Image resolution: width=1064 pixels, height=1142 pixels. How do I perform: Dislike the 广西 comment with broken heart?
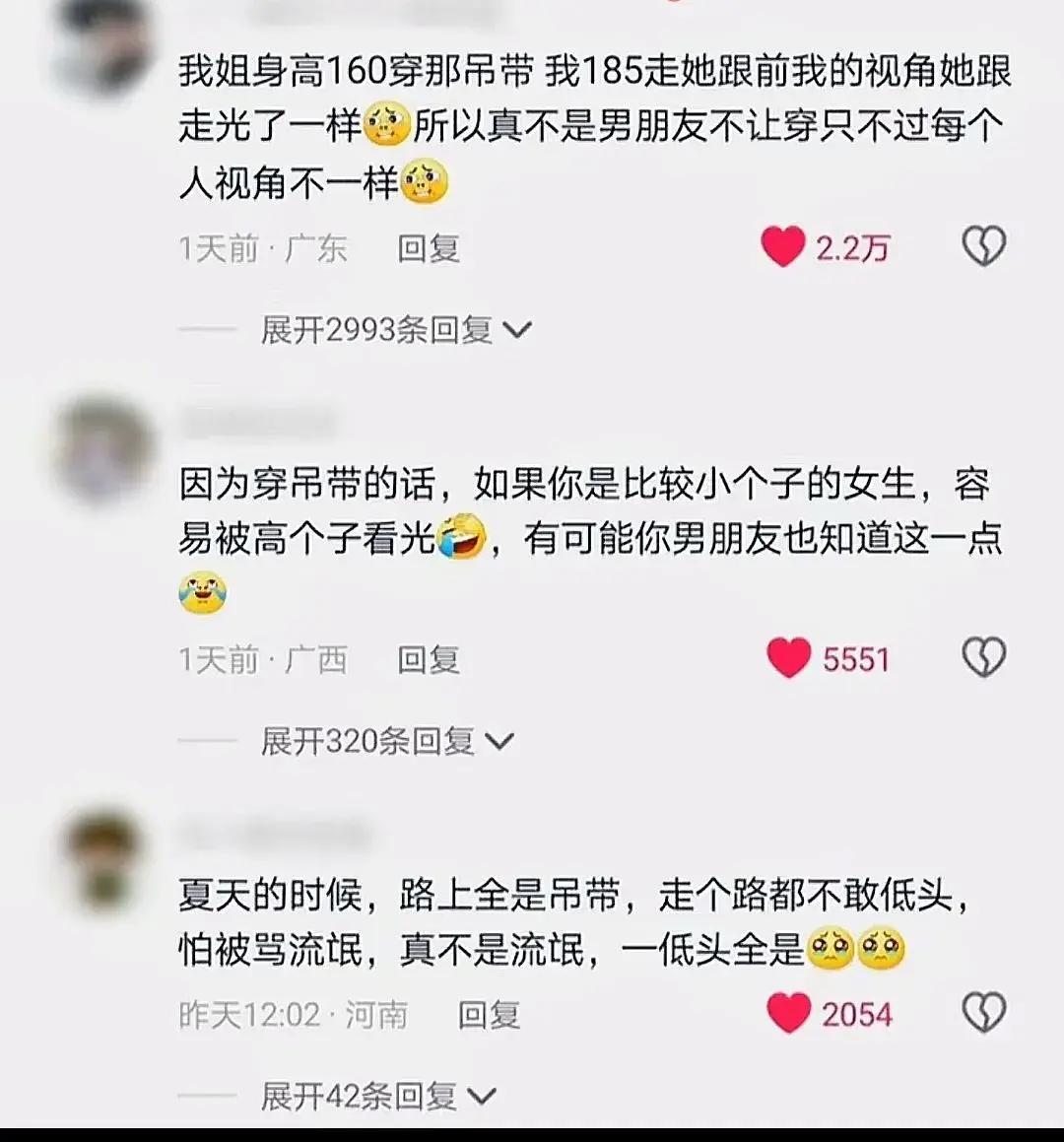tap(984, 657)
